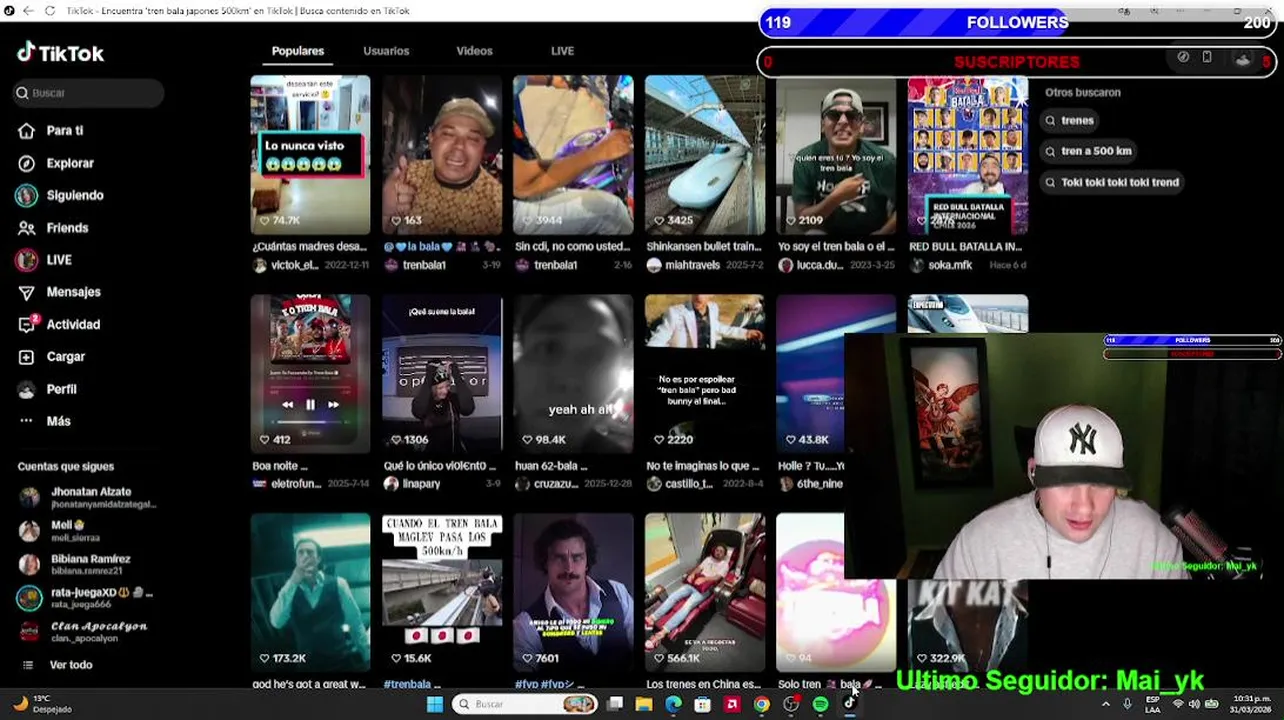Open the weather widget showing 13°C
This screenshot has width=1284, height=720.
click(x=42, y=704)
